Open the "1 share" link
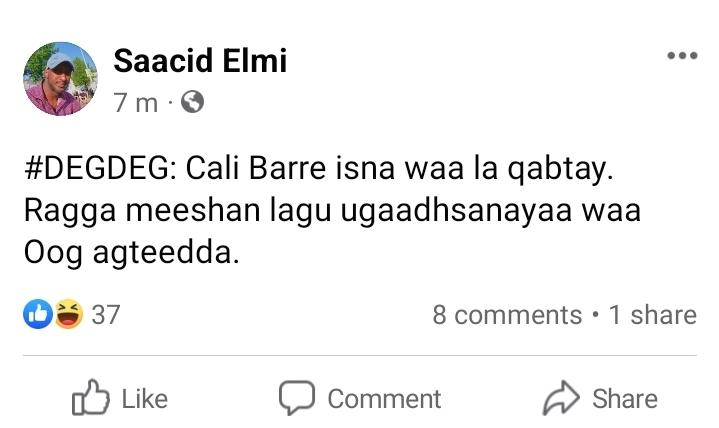The height and width of the screenshot is (428, 719). (x=652, y=315)
